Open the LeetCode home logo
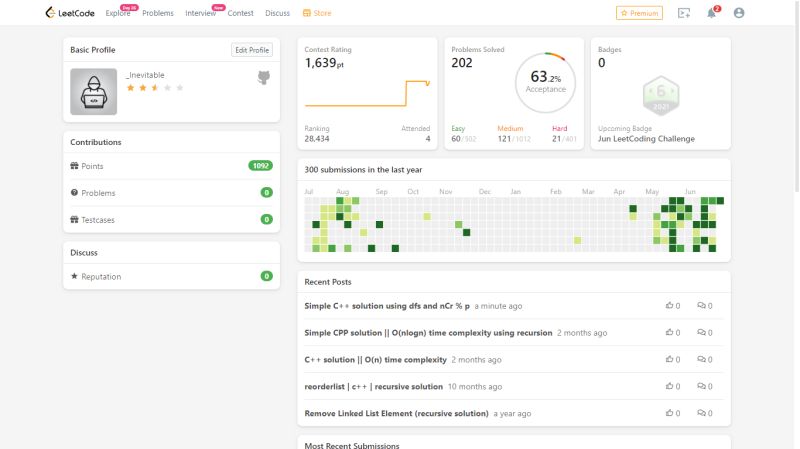800x449 pixels. pos(70,13)
